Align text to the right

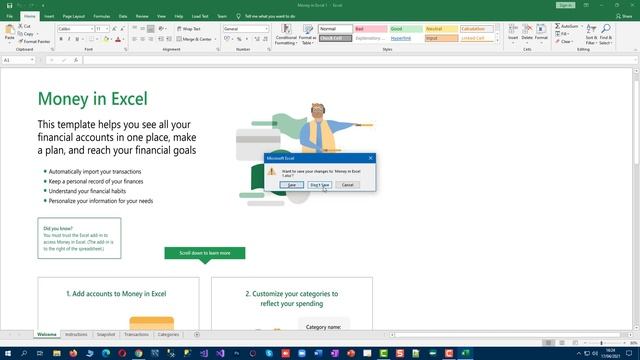pos(151,39)
